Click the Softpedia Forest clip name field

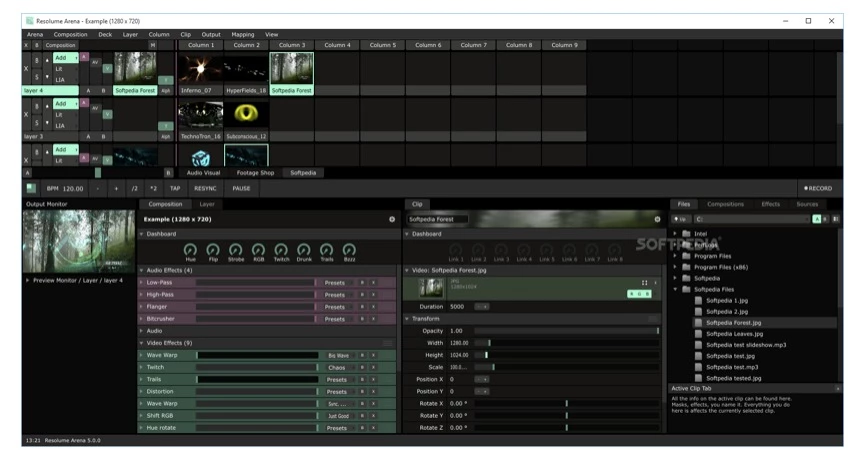(x=437, y=219)
